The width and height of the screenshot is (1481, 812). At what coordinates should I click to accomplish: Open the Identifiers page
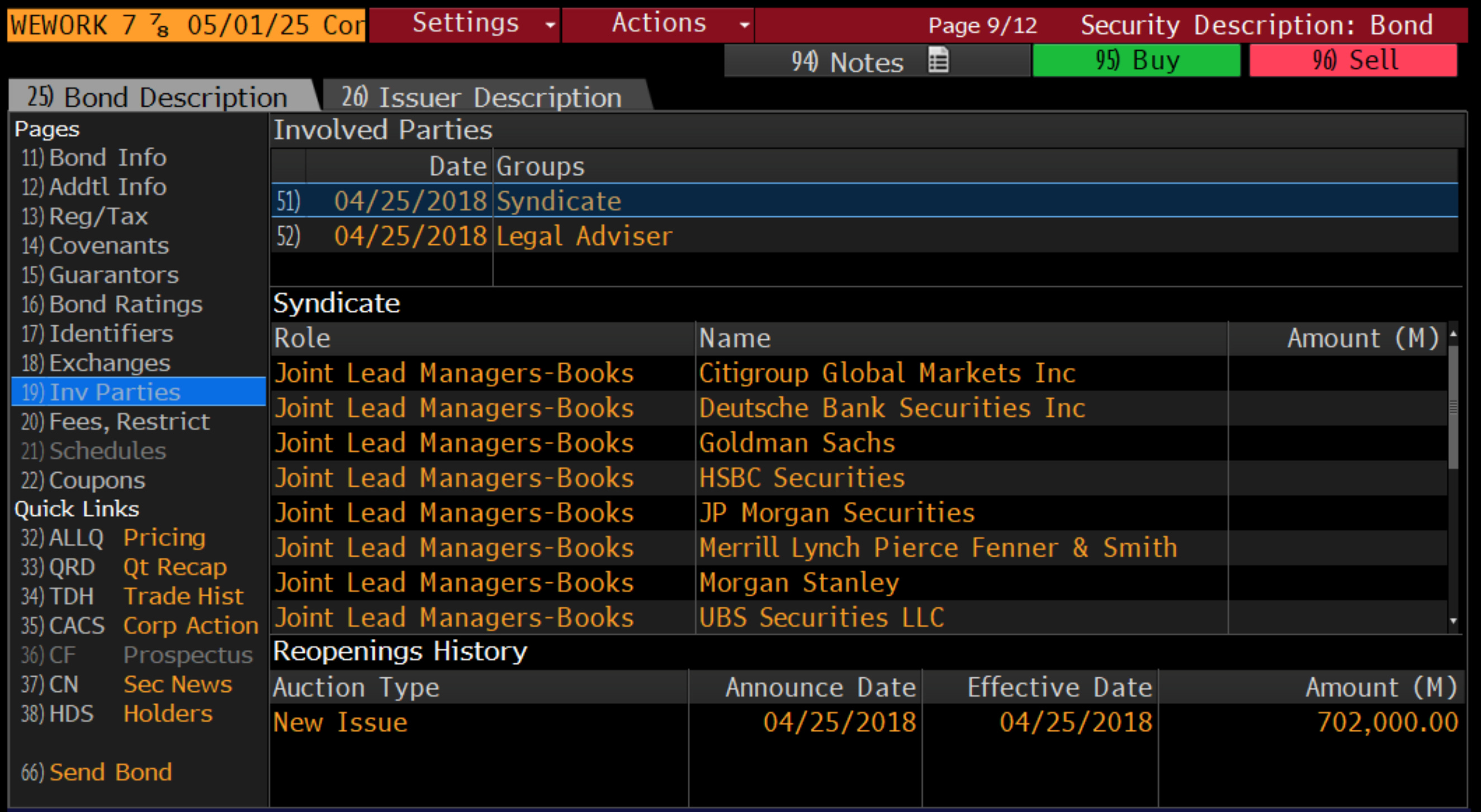97,333
